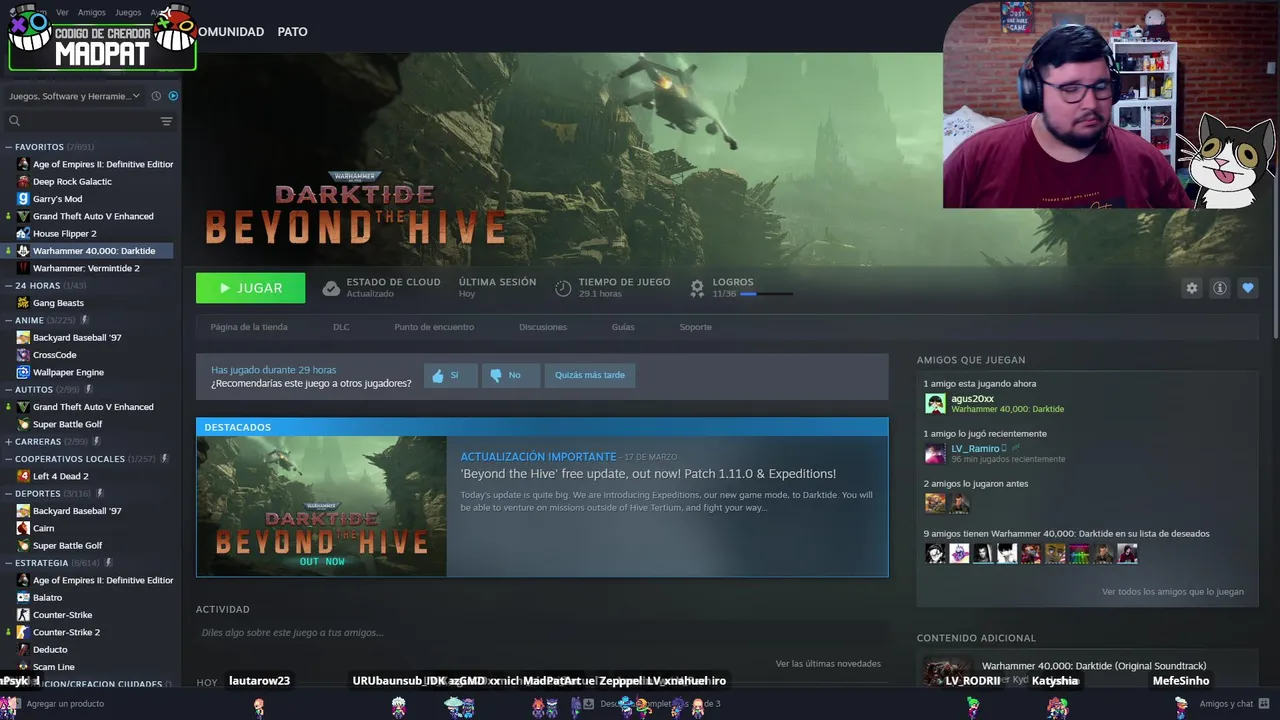Collapse the DEPORTES collection
Viewport: 1280px width, 720px height.
[9, 493]
